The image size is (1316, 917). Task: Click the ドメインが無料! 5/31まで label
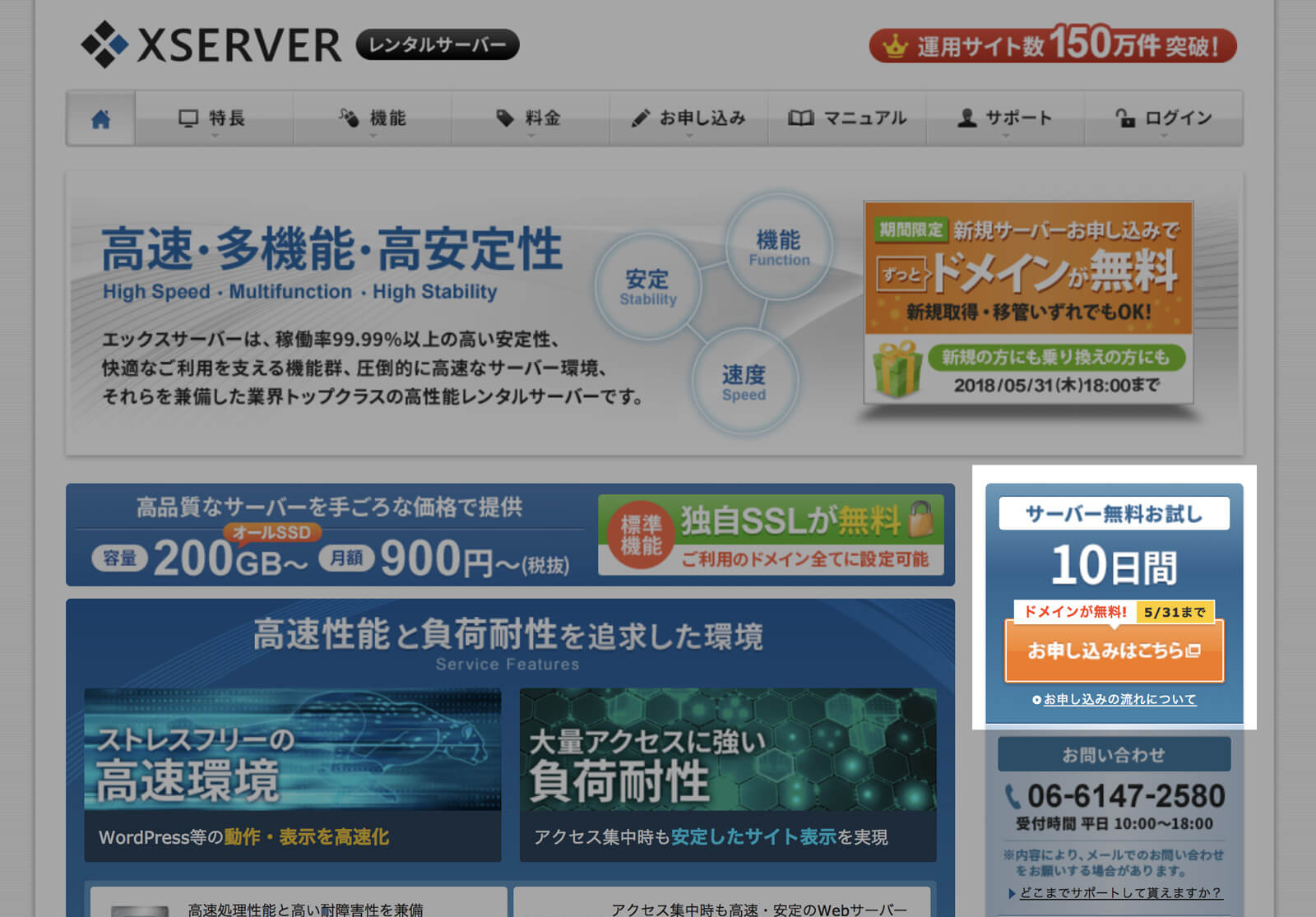pyautogui.click(x=1114, y=611)
